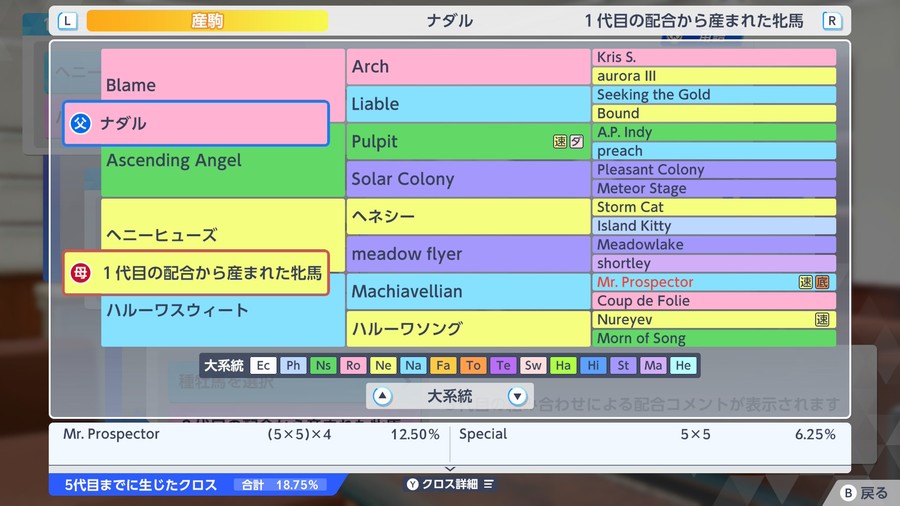This screenshot has height=506, width=900.
Task: Click the B button back icon
Action: (848, 493)
